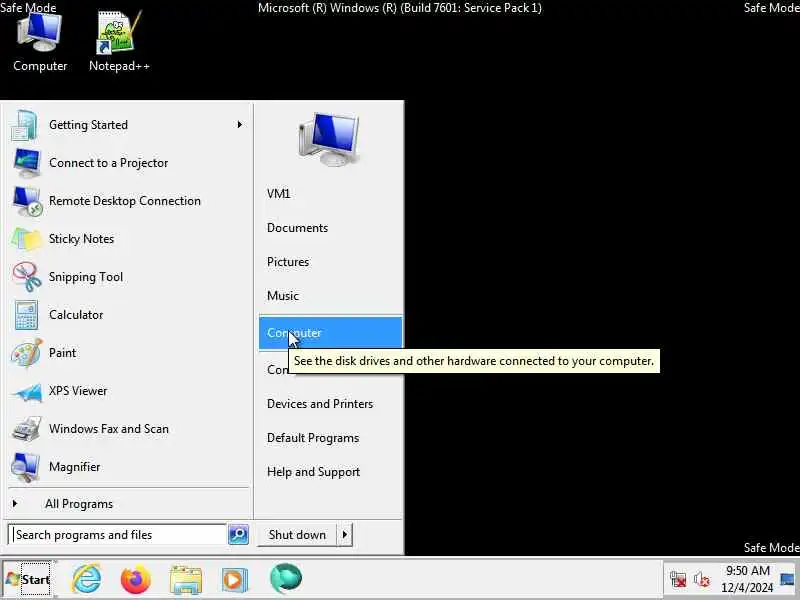
Task: Click the muted volume tray icon
Action: point(702,580)
